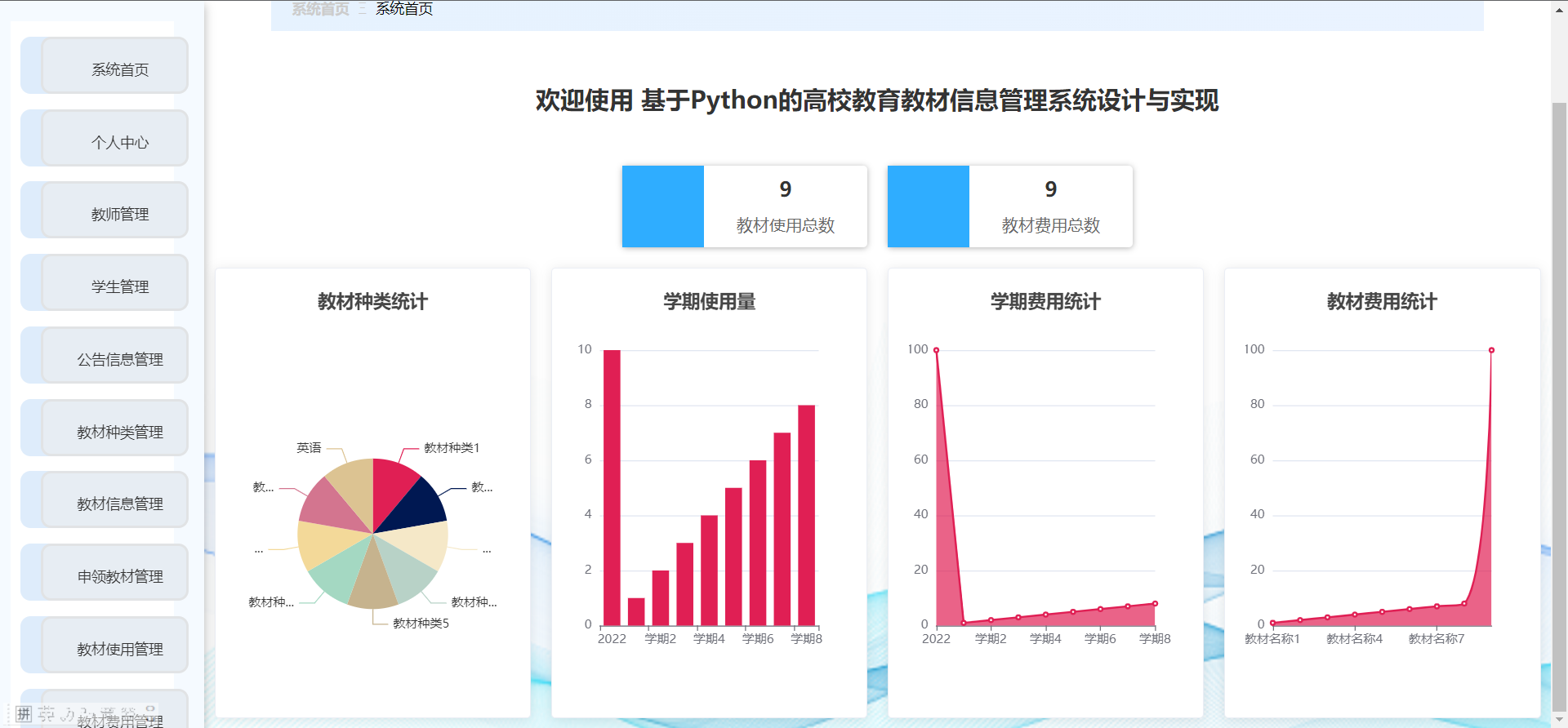Click the 学期6 bar in 学期使用量
Viewport: 1568px width, 728px height.
758,543
